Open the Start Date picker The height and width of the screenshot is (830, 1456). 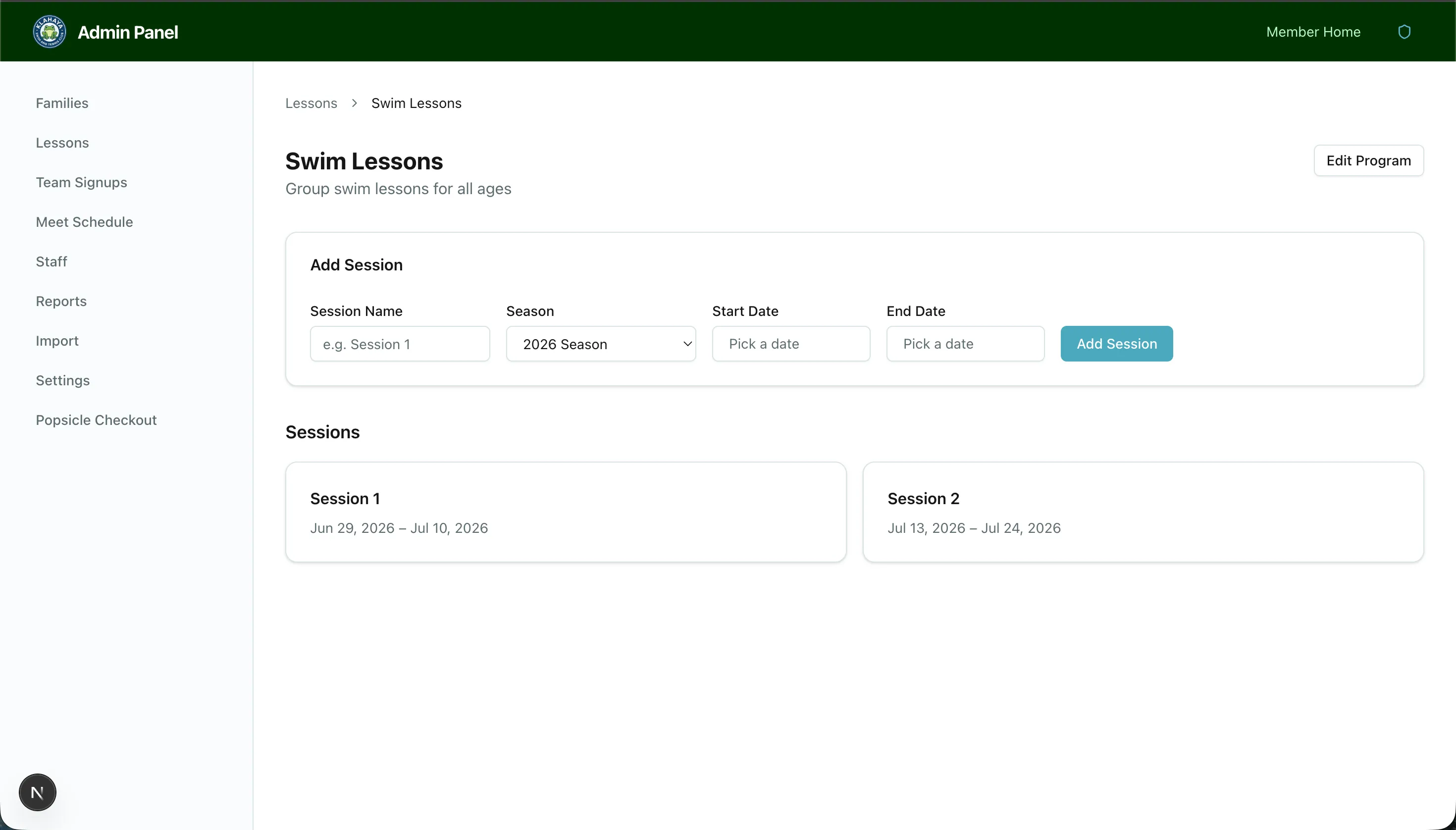(791, 344)
